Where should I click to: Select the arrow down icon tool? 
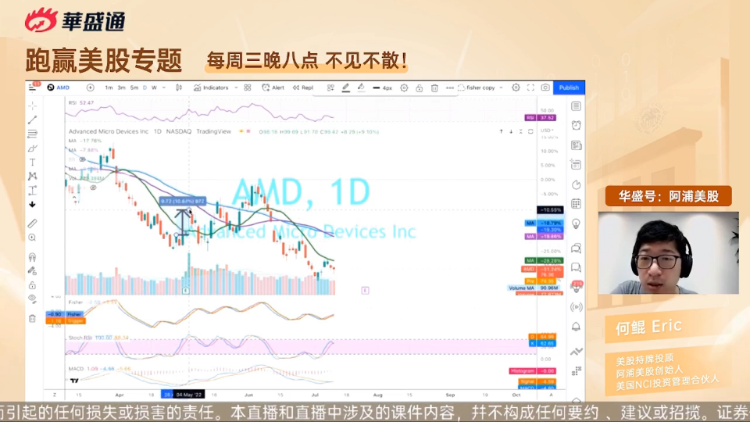tap(33, 204)
